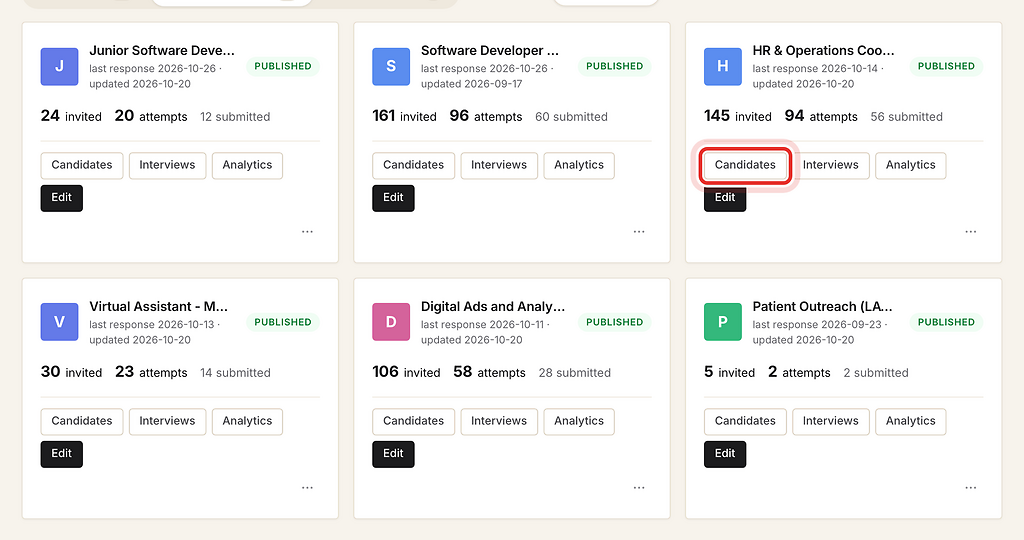This screenshot has height=540, width=1024.
Task: Open more options on Junior Software Developer card
Action: pos(307,232)
